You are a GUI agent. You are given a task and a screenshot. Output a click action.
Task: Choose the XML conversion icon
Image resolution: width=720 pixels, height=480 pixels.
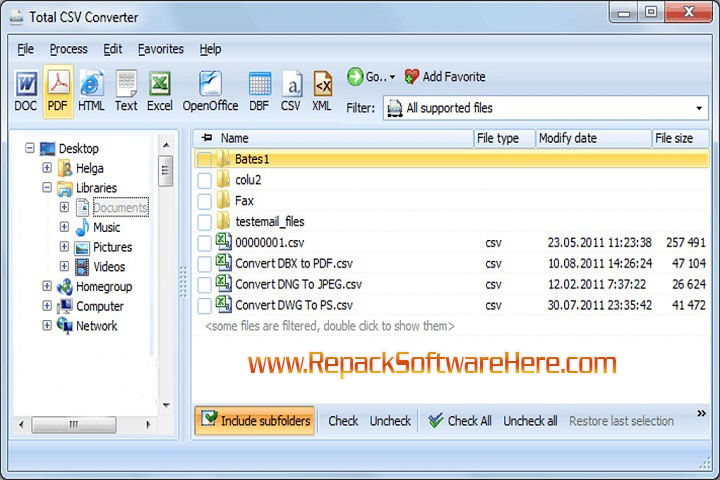[x=322, y=84]
